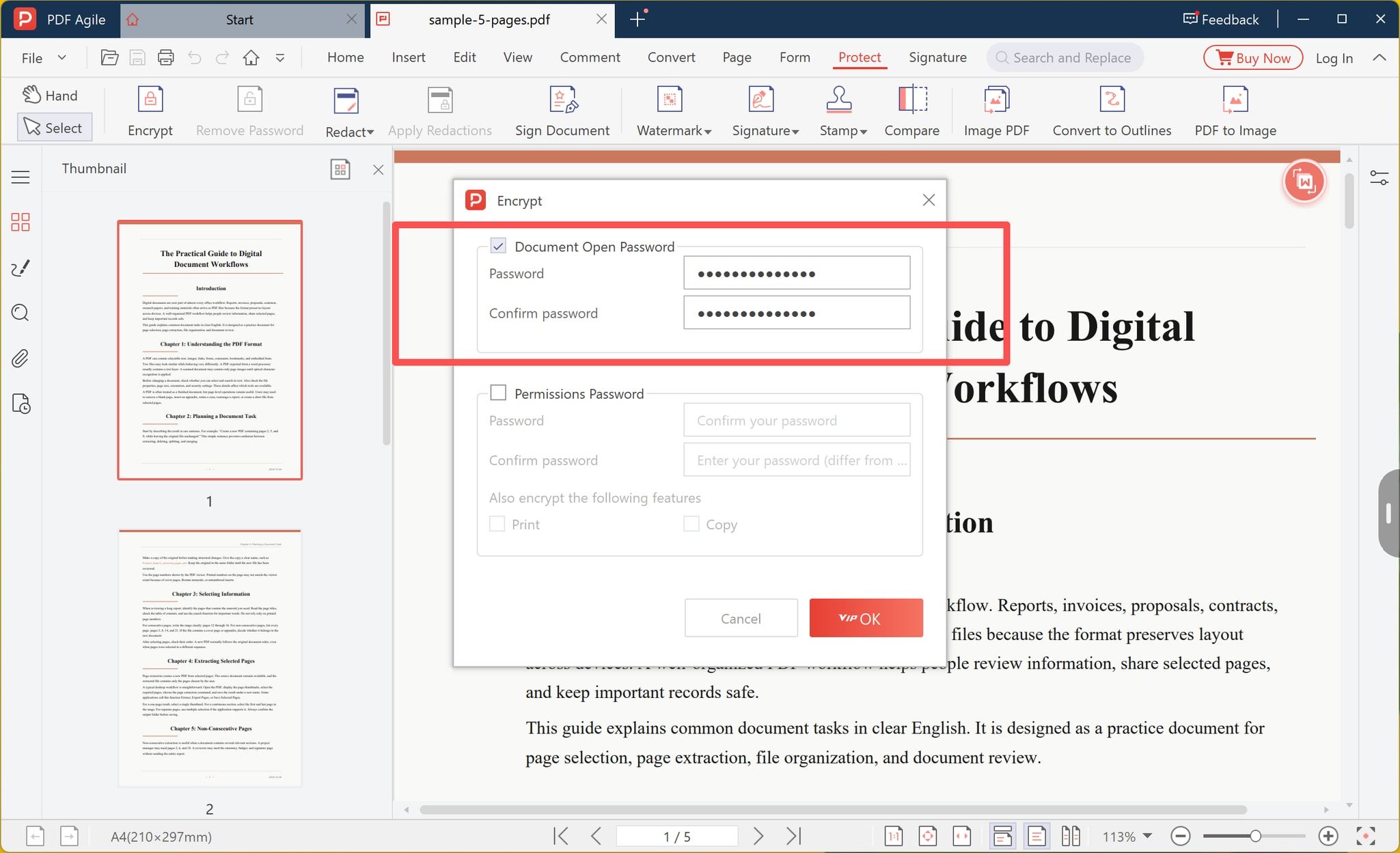This screenshot has width=1400, height=853.
Task: Open the File menu dropdown
Action: (x=44, y=58)
